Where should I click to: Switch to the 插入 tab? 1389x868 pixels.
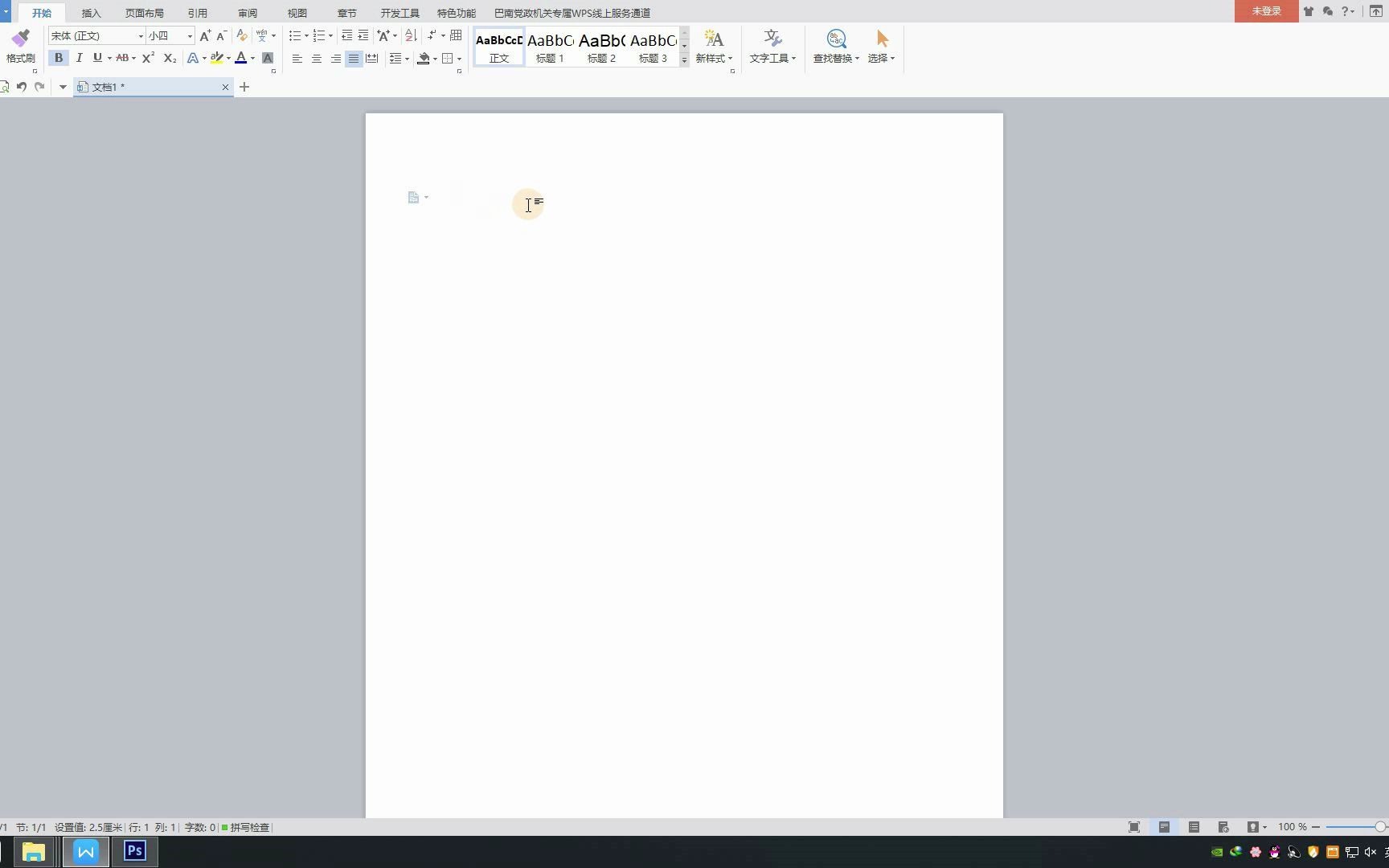pyautogui.click(x=91, y=13)
